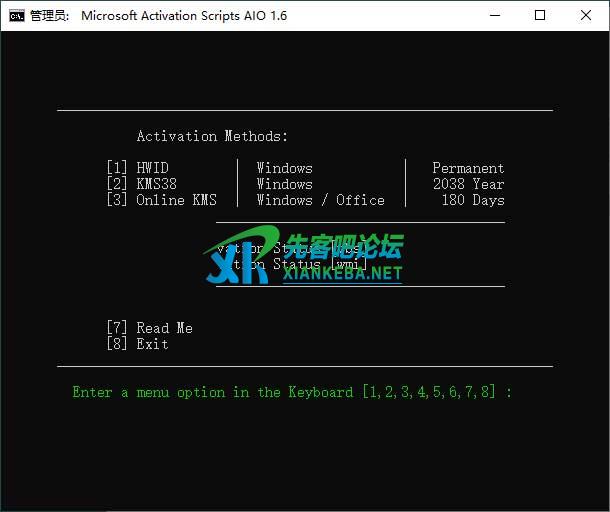Image resolution: width=610 pixels, height=512 pixels.
Task: Click the Activation Methods heading
Action: (212, 136)
